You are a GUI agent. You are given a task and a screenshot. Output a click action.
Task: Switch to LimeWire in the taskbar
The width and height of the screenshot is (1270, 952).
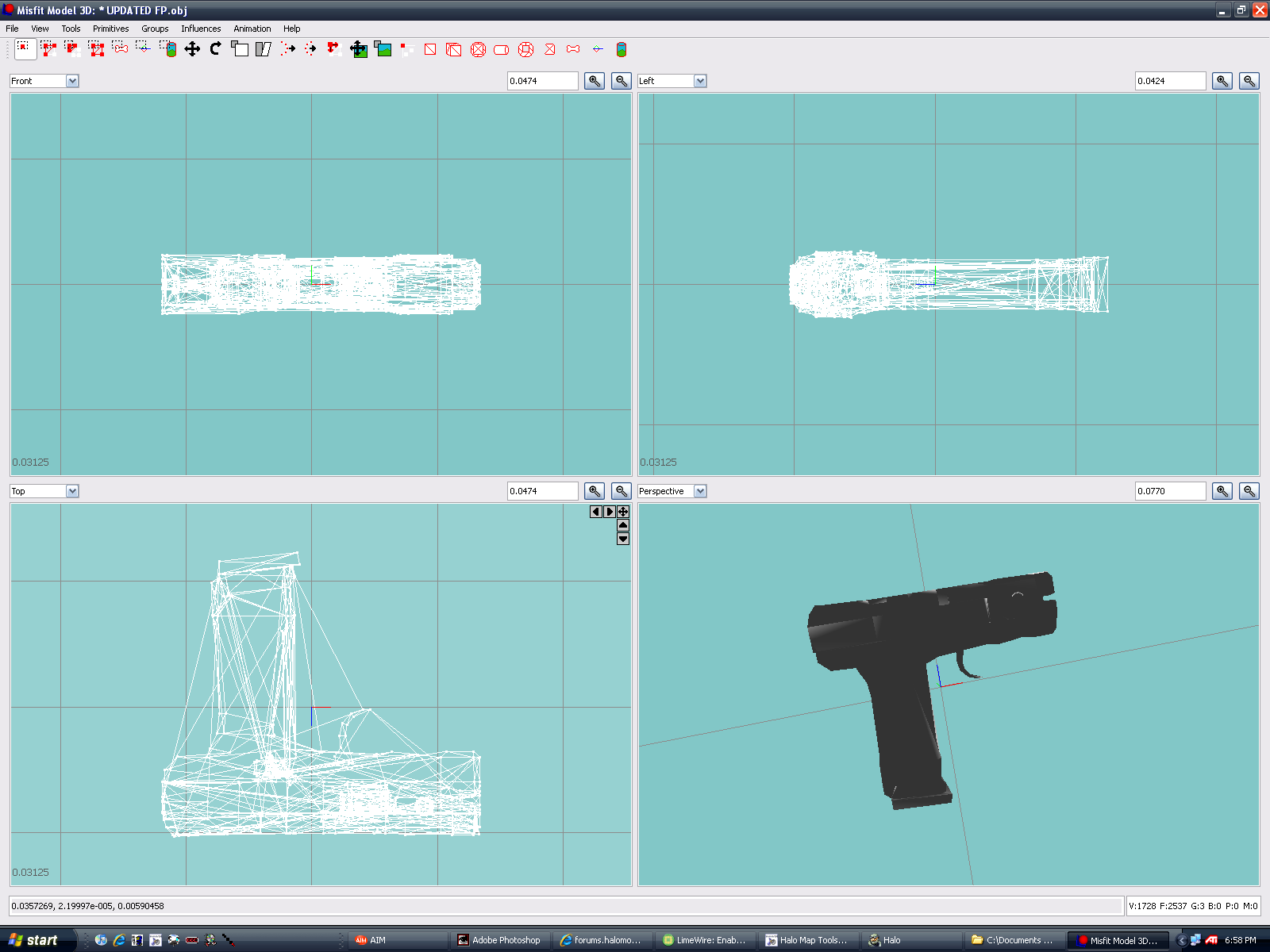point(706,940)
